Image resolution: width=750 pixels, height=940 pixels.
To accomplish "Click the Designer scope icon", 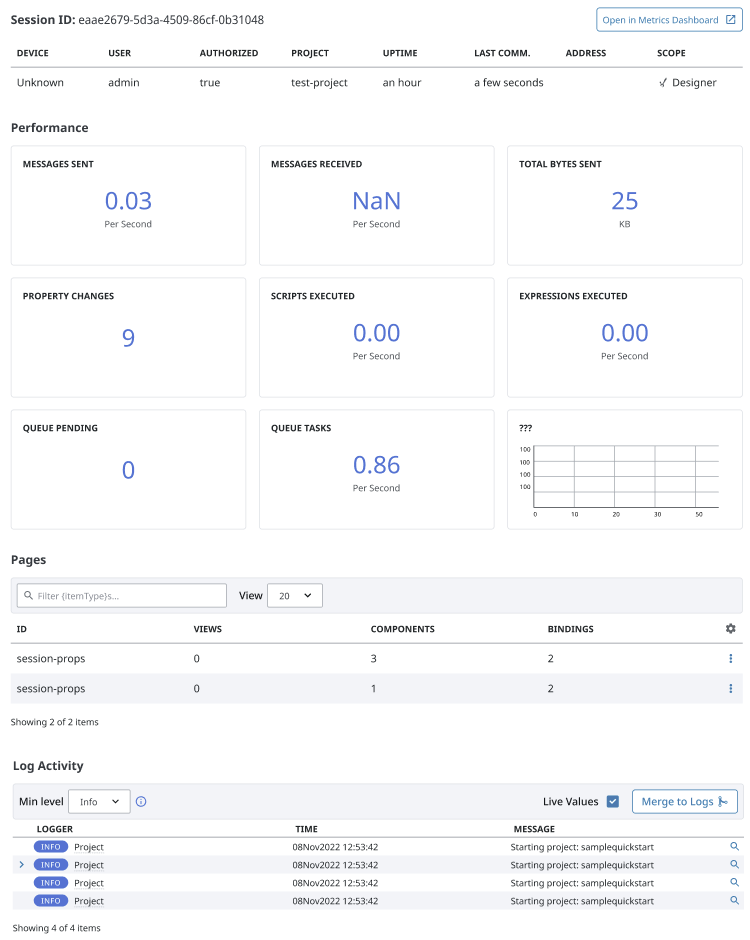I will click(x=662, y=83).
